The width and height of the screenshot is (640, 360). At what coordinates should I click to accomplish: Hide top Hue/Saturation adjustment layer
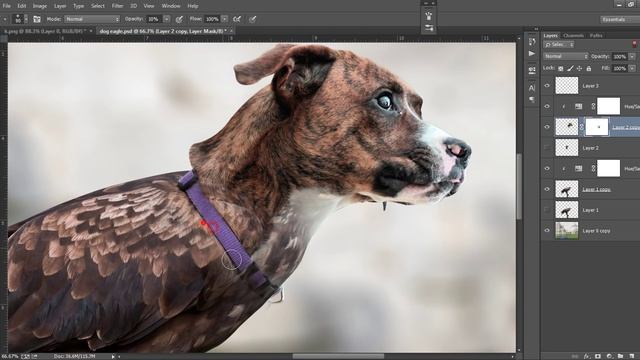[x=547, y=107]
